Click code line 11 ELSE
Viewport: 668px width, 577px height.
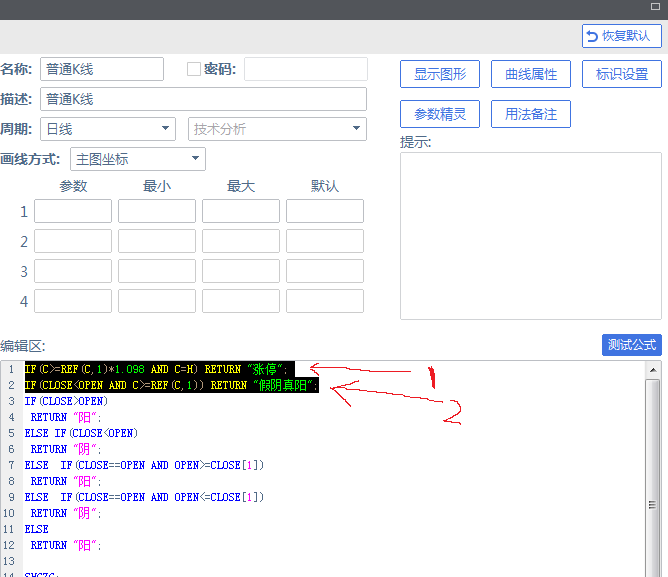click(x=36, y=529)
